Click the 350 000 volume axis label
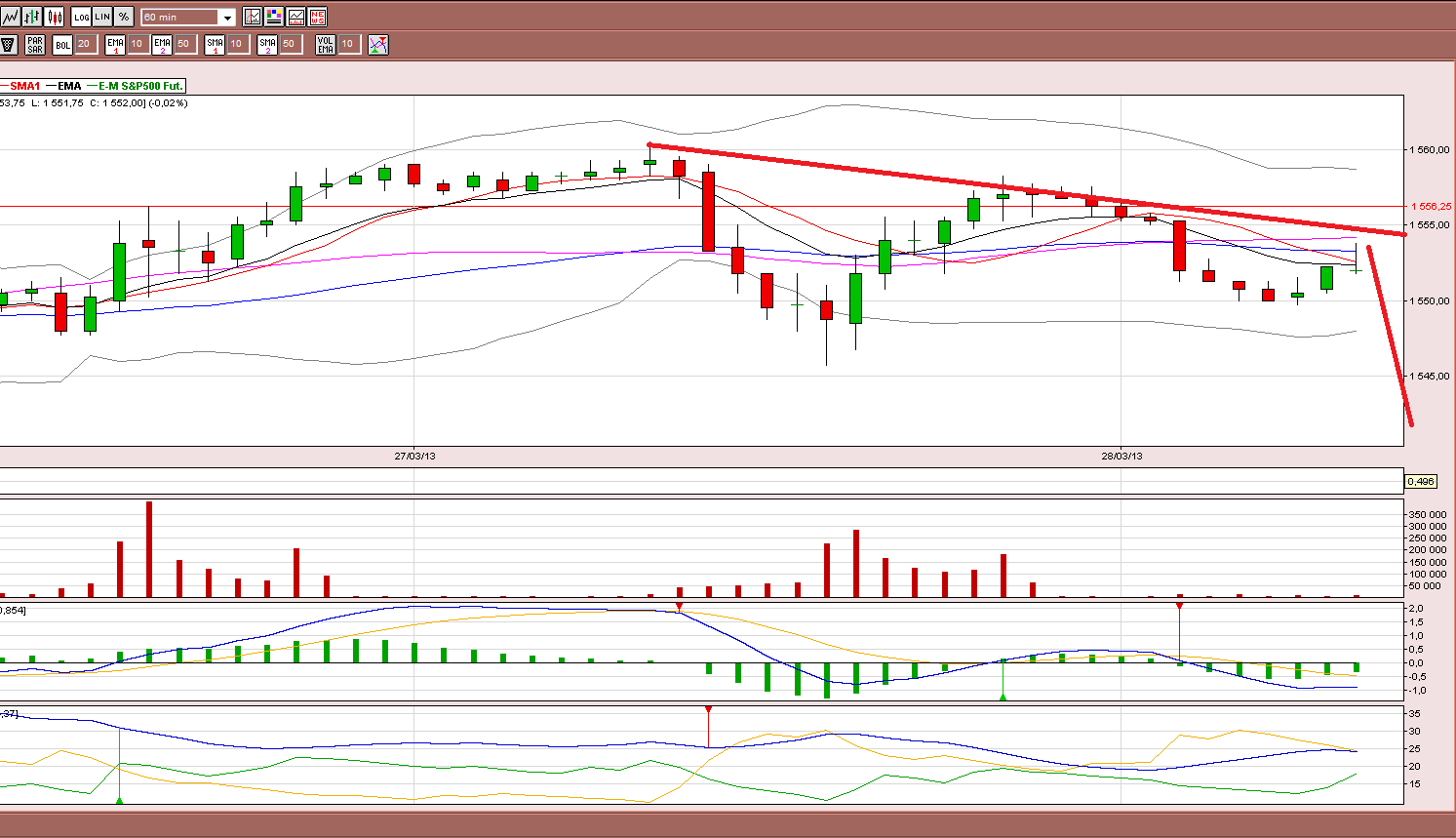This screenshot has height=838, width=1456. pos(1428,514)
